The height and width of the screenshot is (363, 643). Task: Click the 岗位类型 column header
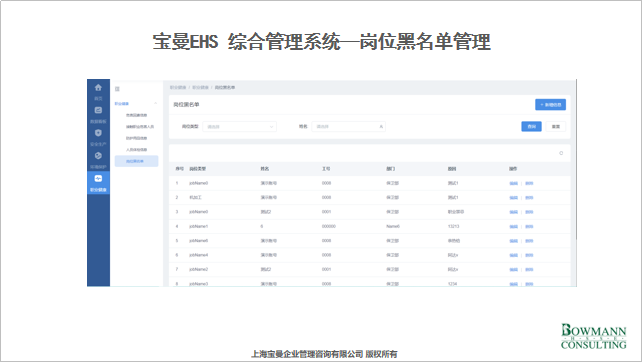tap(197, 169)
